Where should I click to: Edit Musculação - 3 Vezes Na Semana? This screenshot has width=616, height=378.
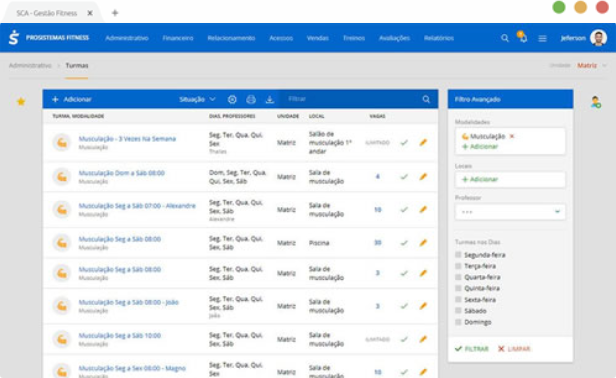[x=423, y=142]
